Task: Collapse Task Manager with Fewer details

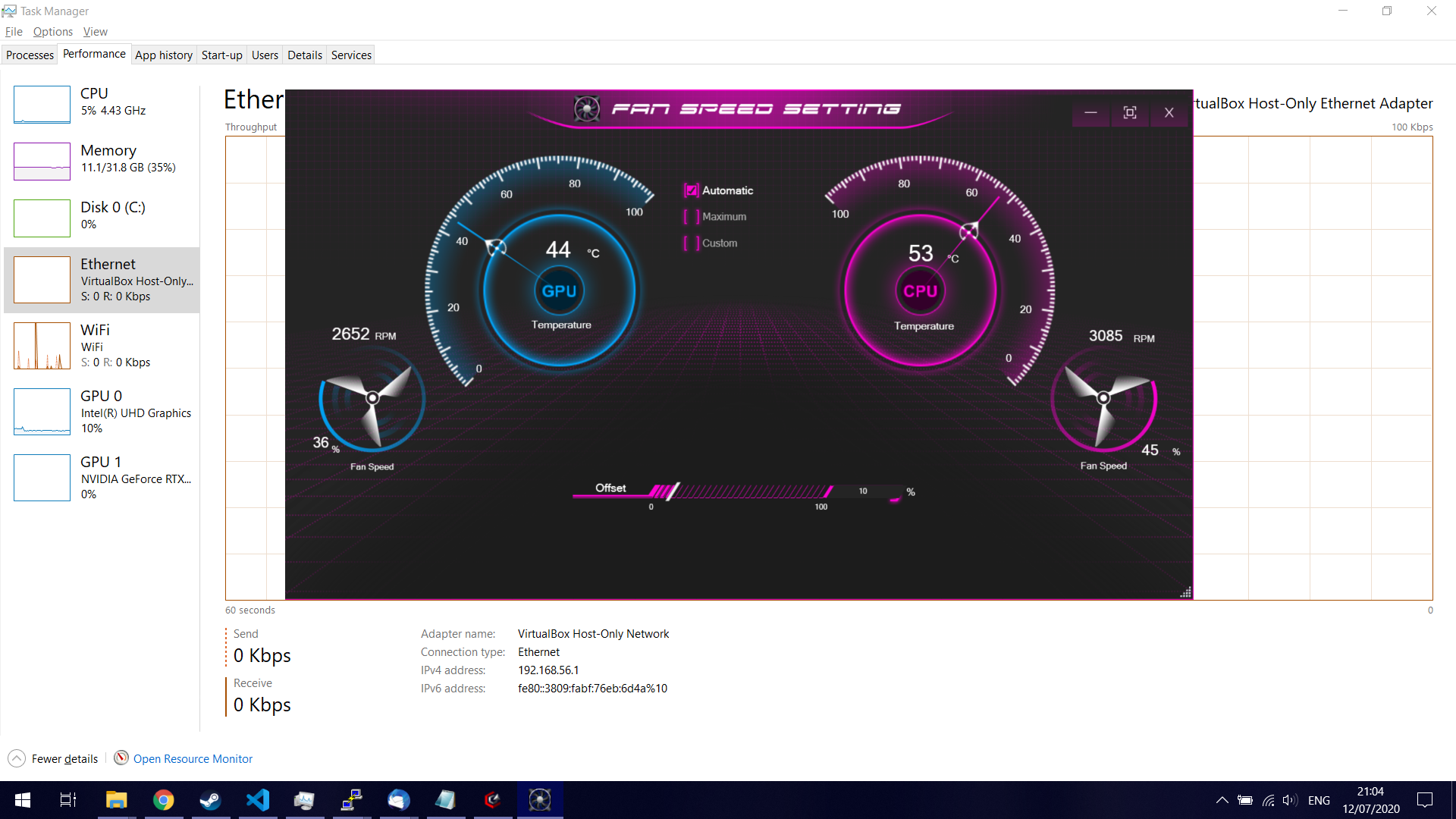Action: [x=53, y=758]
